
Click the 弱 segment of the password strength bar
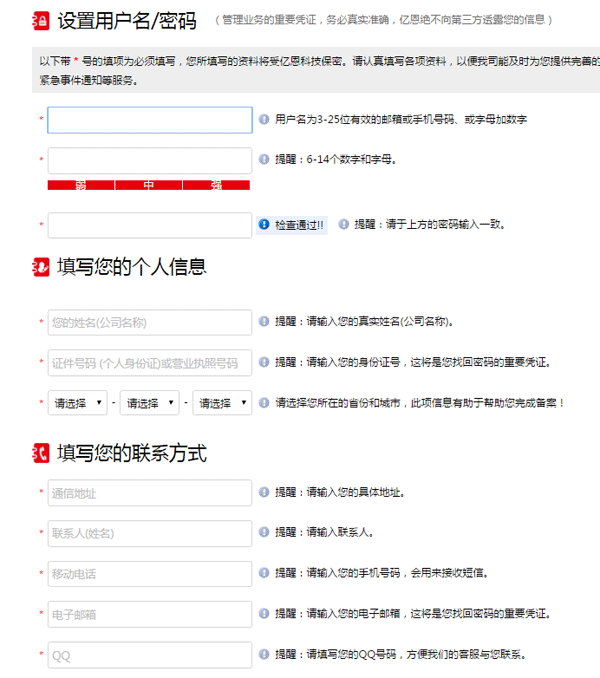click(x=81, y=186)
